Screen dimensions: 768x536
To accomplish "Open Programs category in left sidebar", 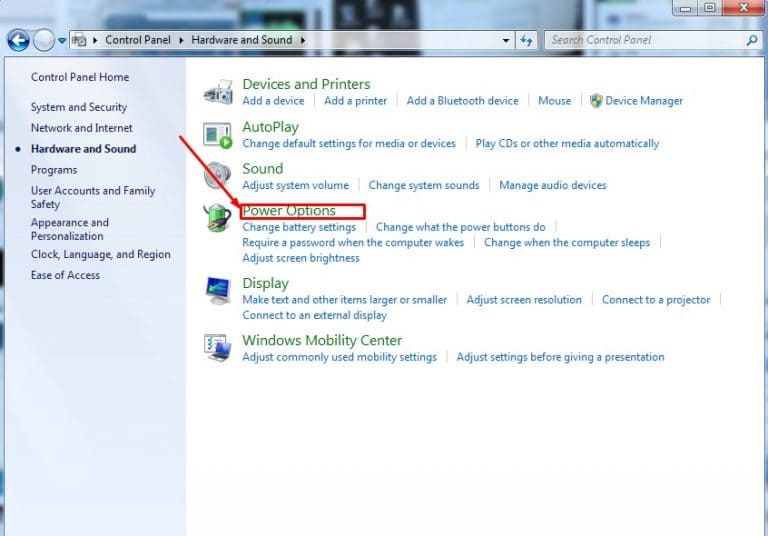I will coord(54,170).
